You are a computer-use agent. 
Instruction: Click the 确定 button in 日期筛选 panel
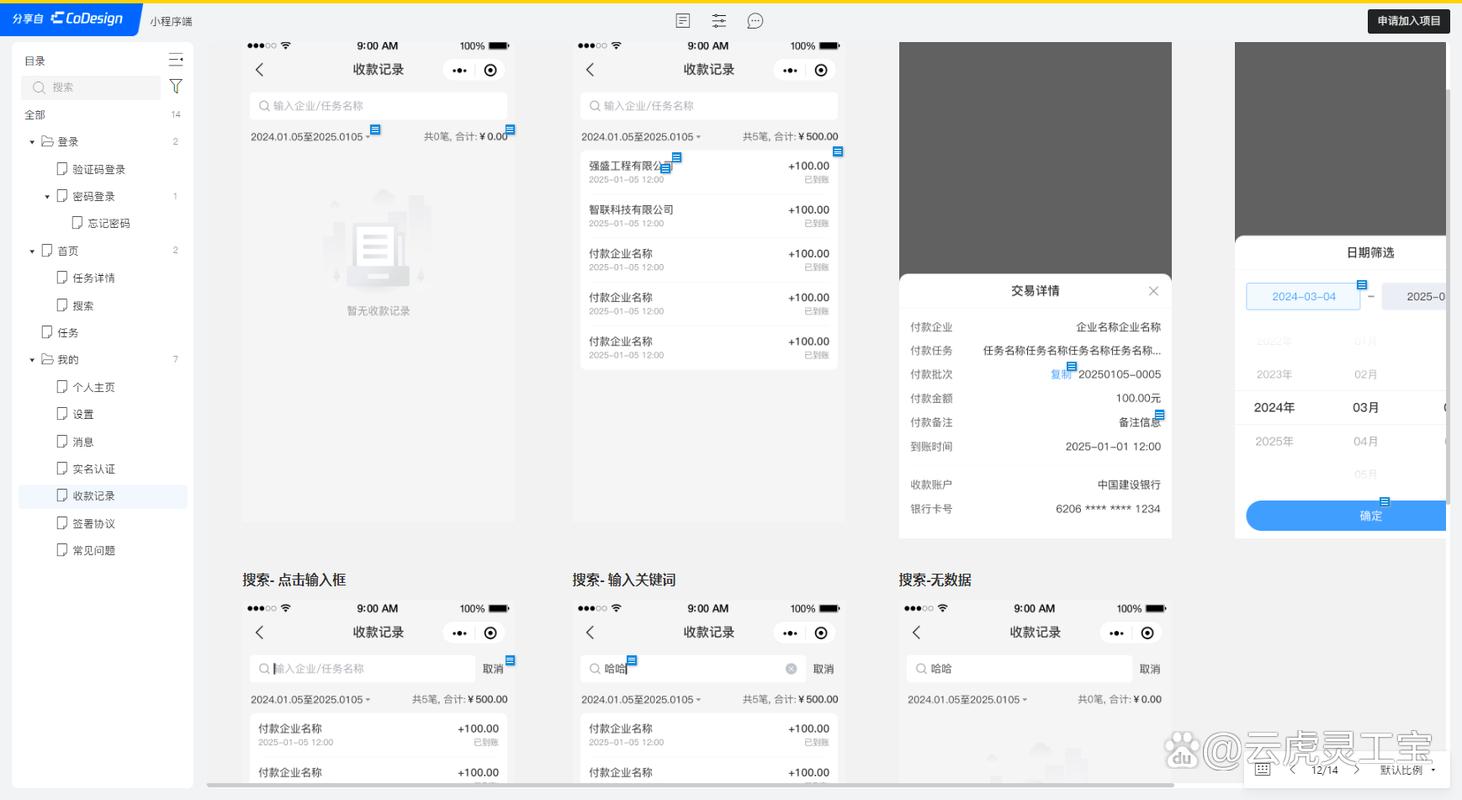tap(1346, 516)
